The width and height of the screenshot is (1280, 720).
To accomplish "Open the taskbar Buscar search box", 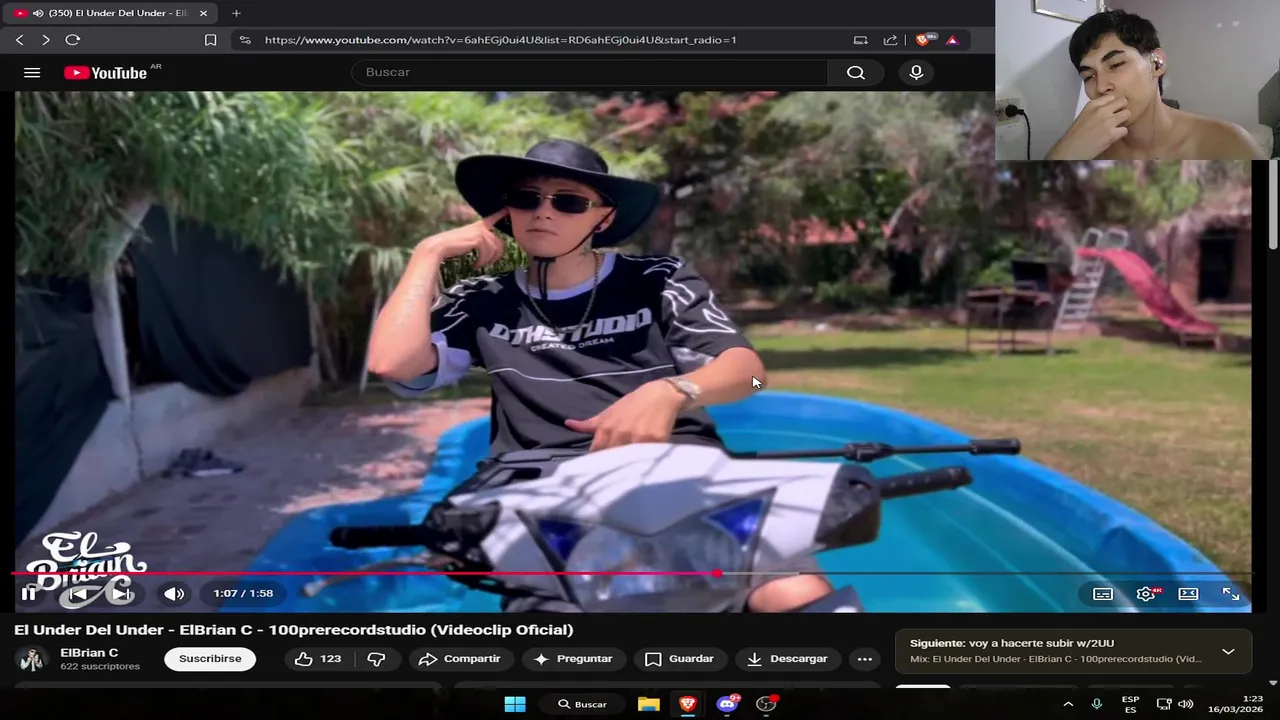I will click(583, 704).
